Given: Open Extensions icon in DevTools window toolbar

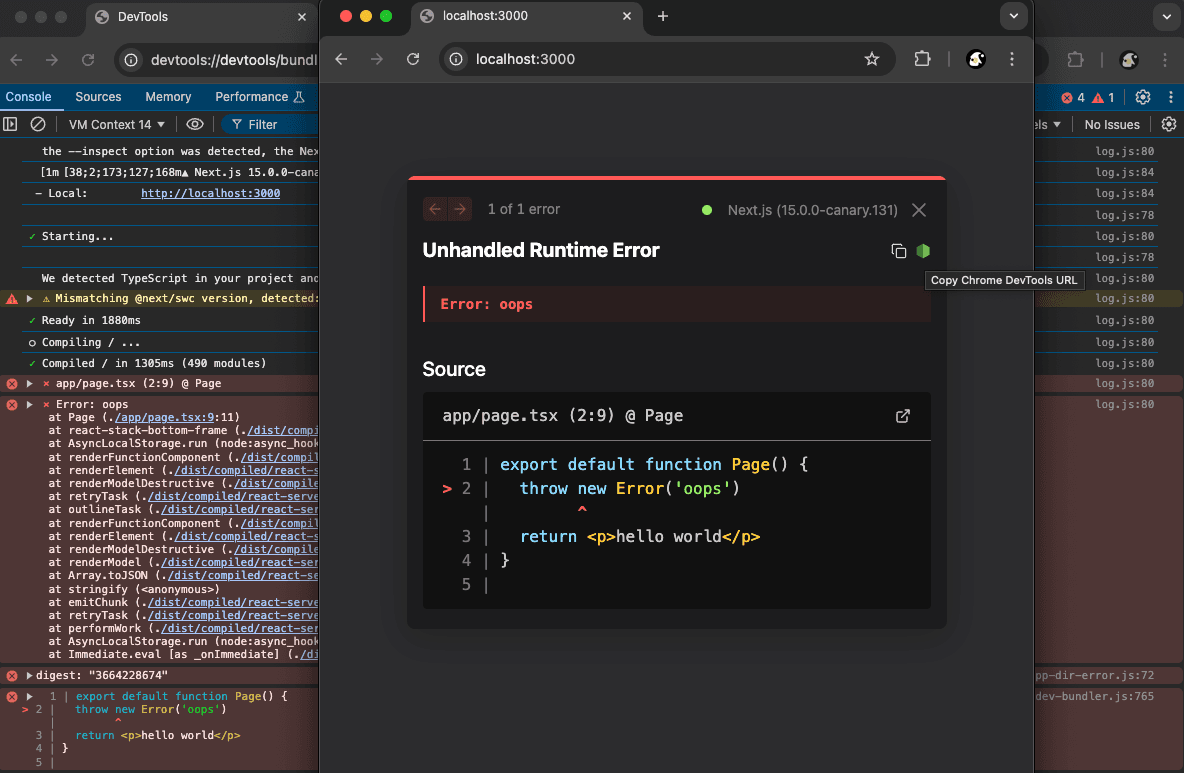Looking at the screenshot, I should (1075, 60).
